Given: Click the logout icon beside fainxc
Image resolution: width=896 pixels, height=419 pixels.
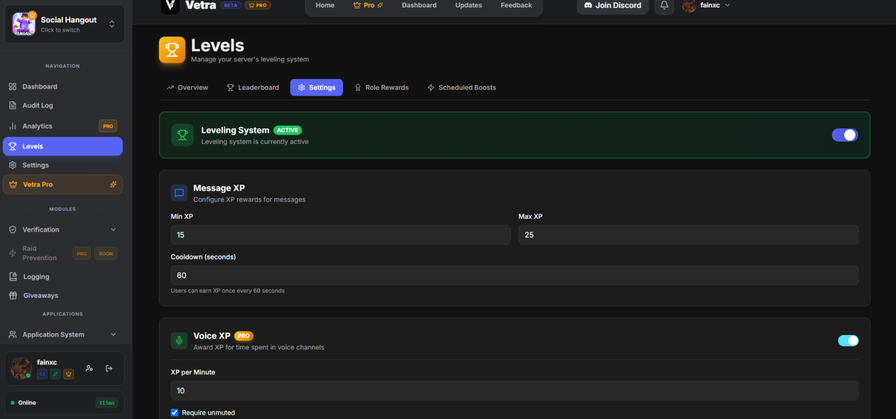Looking at the screenshot, I should click(109, 368).
